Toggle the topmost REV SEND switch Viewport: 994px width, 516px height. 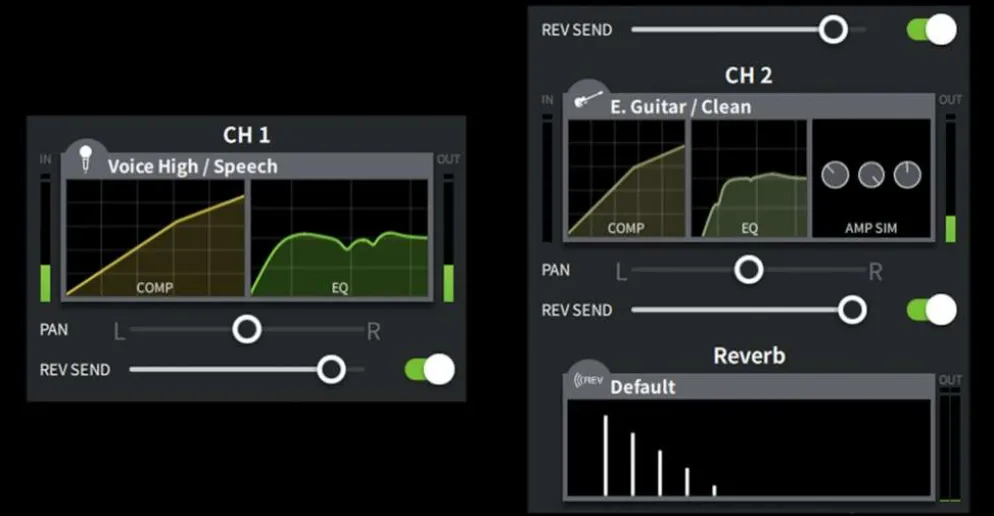click(x=932, y=30)
